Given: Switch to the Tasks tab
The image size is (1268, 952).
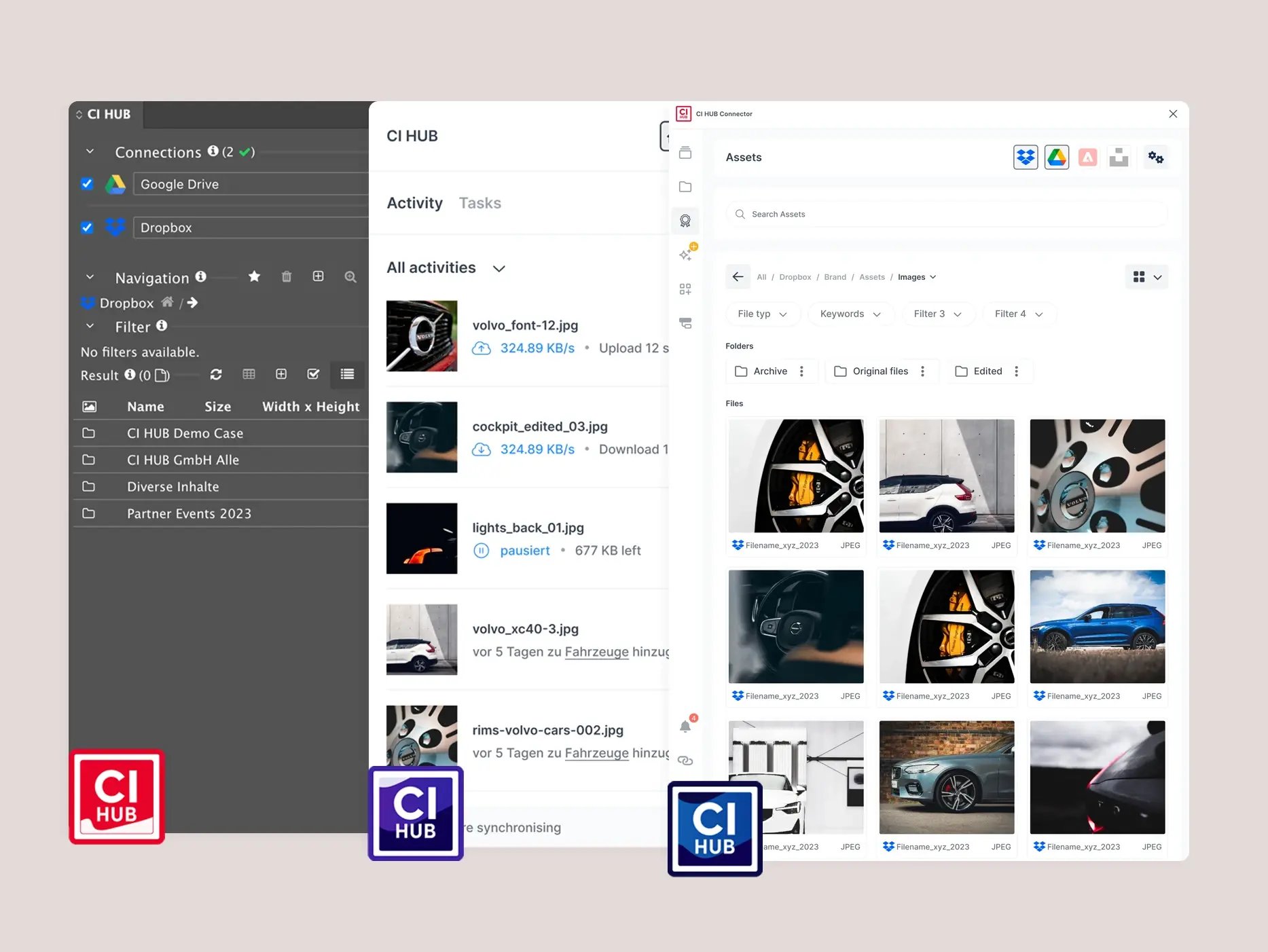Looking at the screenshot, I should pyautogui.click(x=479, y=203).
